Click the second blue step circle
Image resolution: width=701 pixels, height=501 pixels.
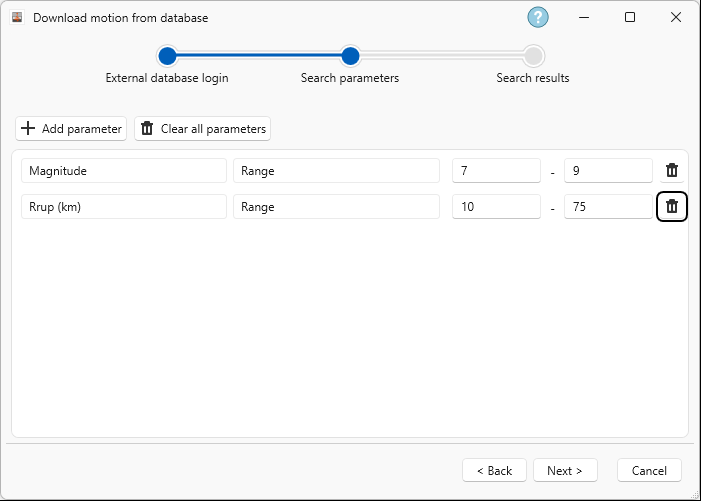pyautogui.click(x=350, y=56)
